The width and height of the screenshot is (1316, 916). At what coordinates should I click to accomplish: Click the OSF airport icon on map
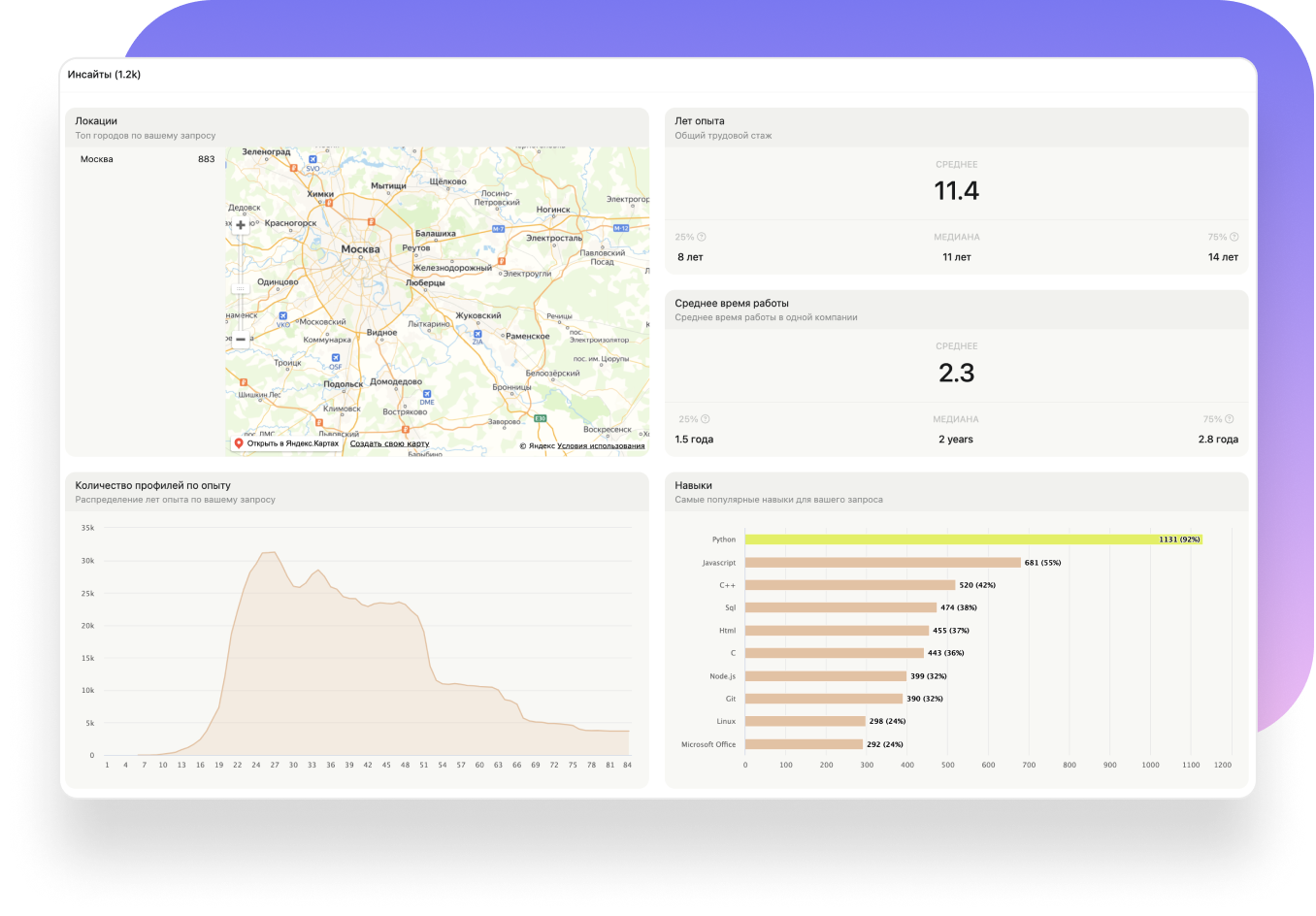coord(335,358)
